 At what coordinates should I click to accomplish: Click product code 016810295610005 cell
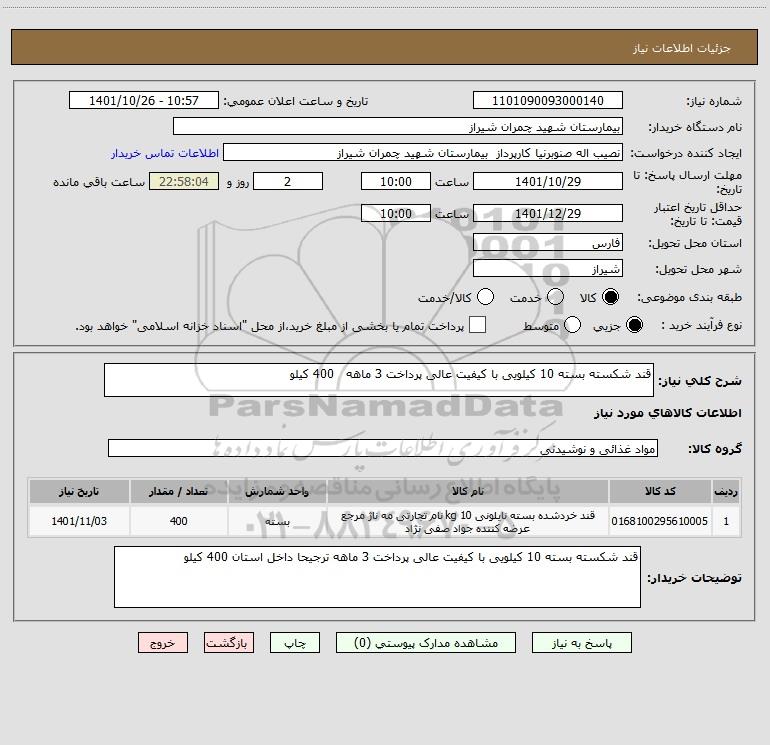click(x=660, y=521)
